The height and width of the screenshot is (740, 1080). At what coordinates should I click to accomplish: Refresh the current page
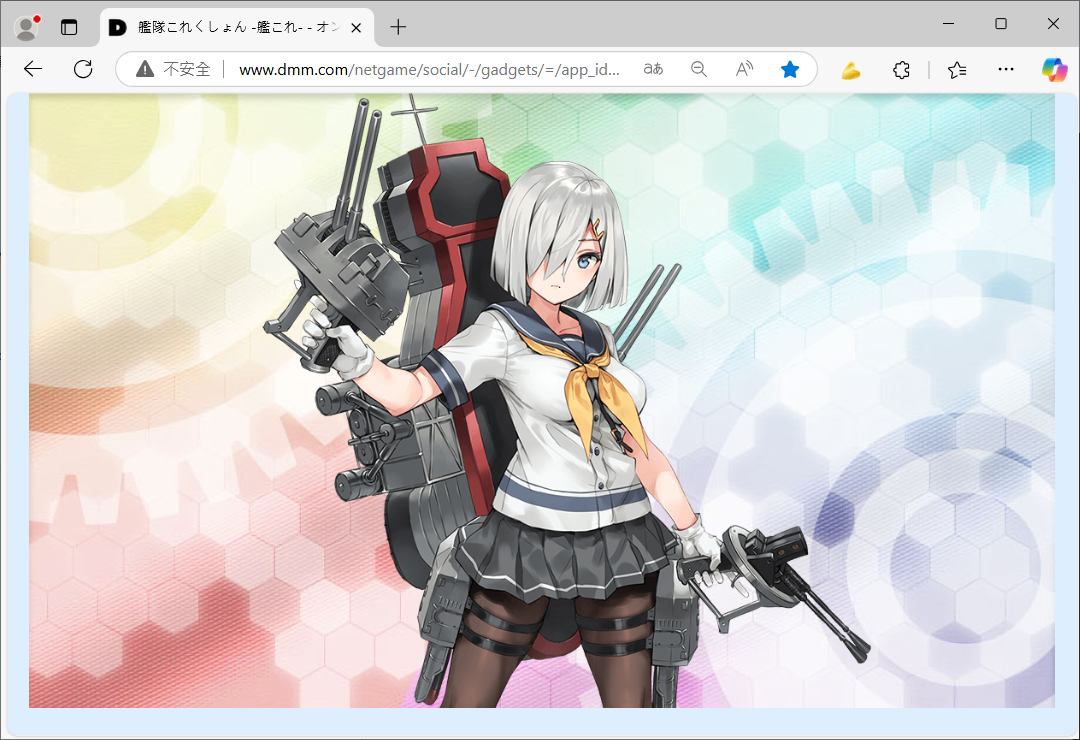(x=83, y=69)
